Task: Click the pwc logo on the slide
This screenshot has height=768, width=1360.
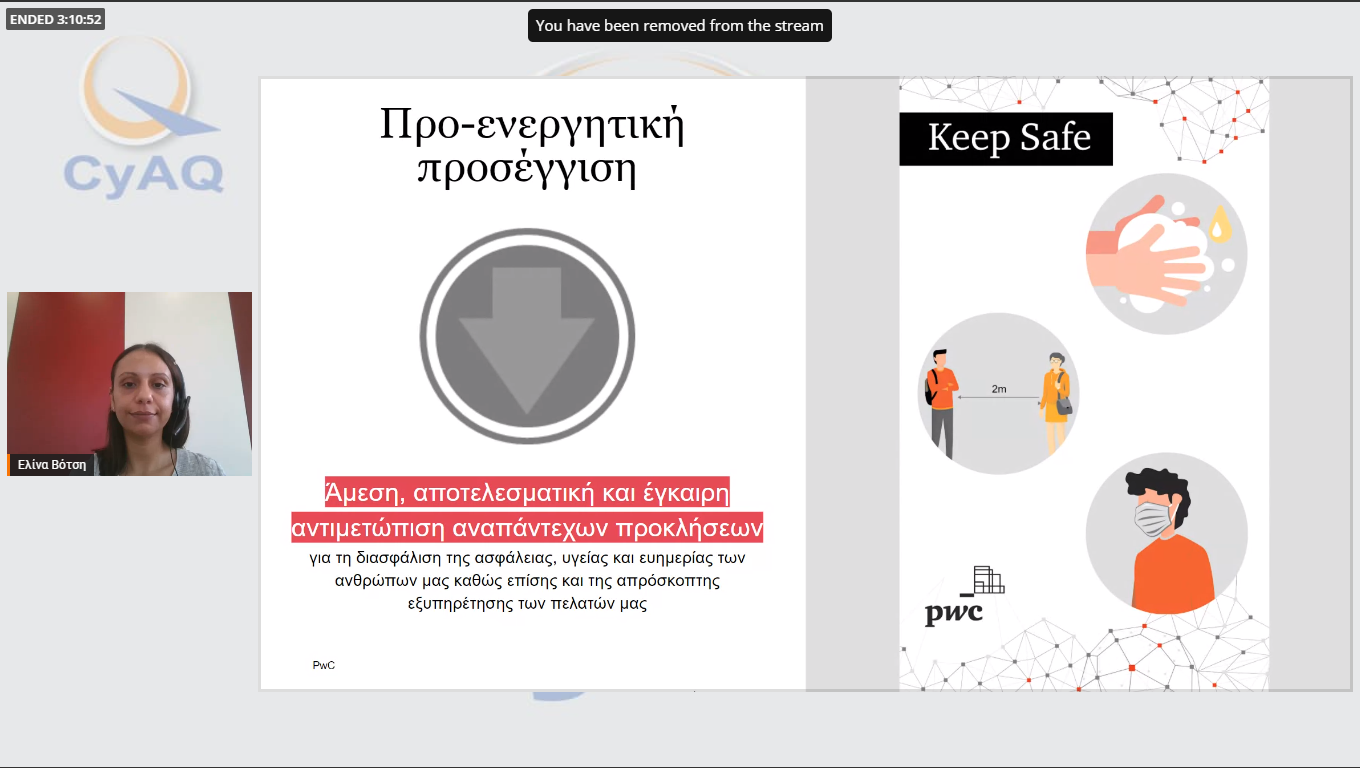Action: coord(964,596)
